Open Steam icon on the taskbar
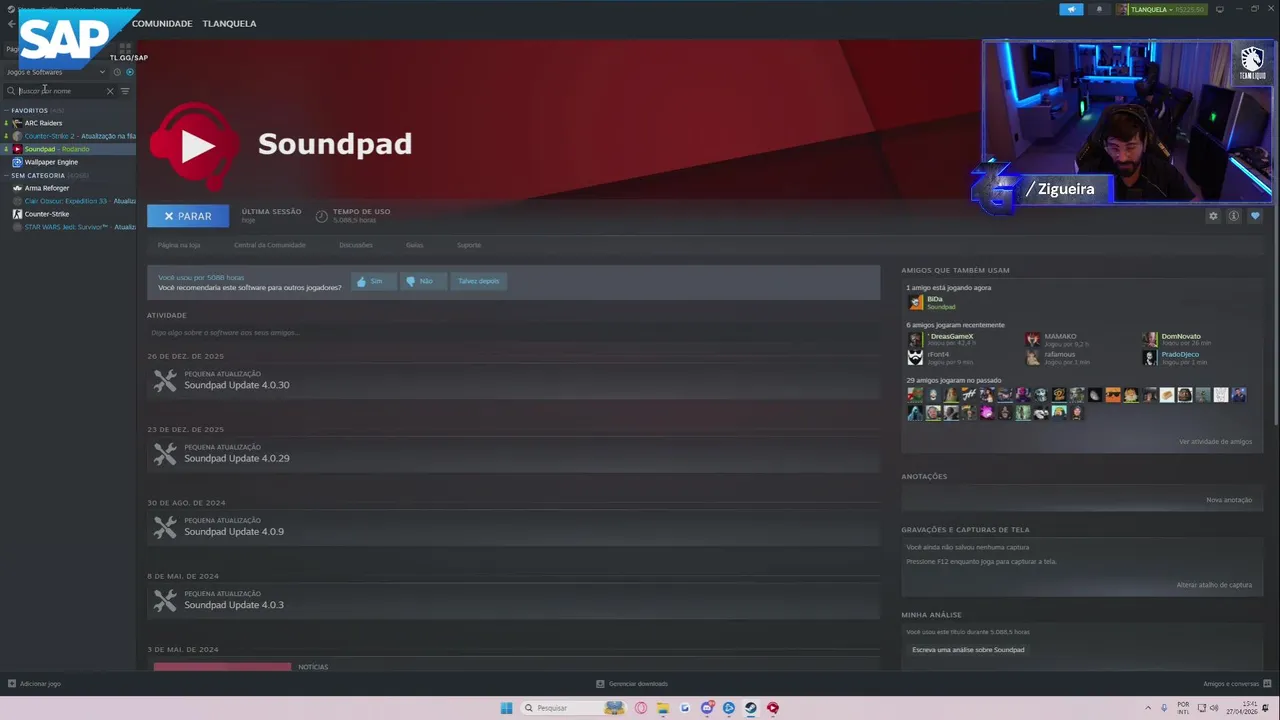The width and height of the screenshot is (1280, 720). coord(750,708)
